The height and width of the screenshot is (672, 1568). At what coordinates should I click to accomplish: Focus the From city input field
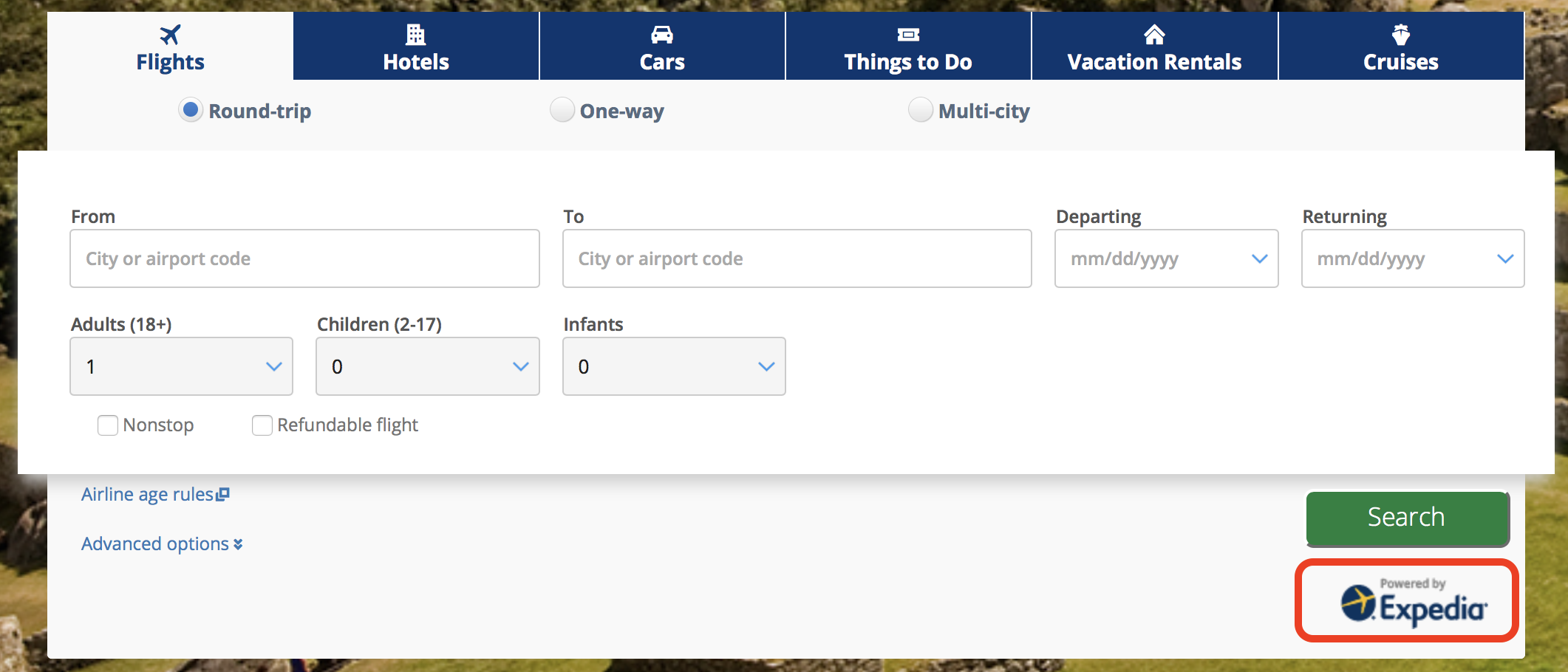click(x=304, y=258)
